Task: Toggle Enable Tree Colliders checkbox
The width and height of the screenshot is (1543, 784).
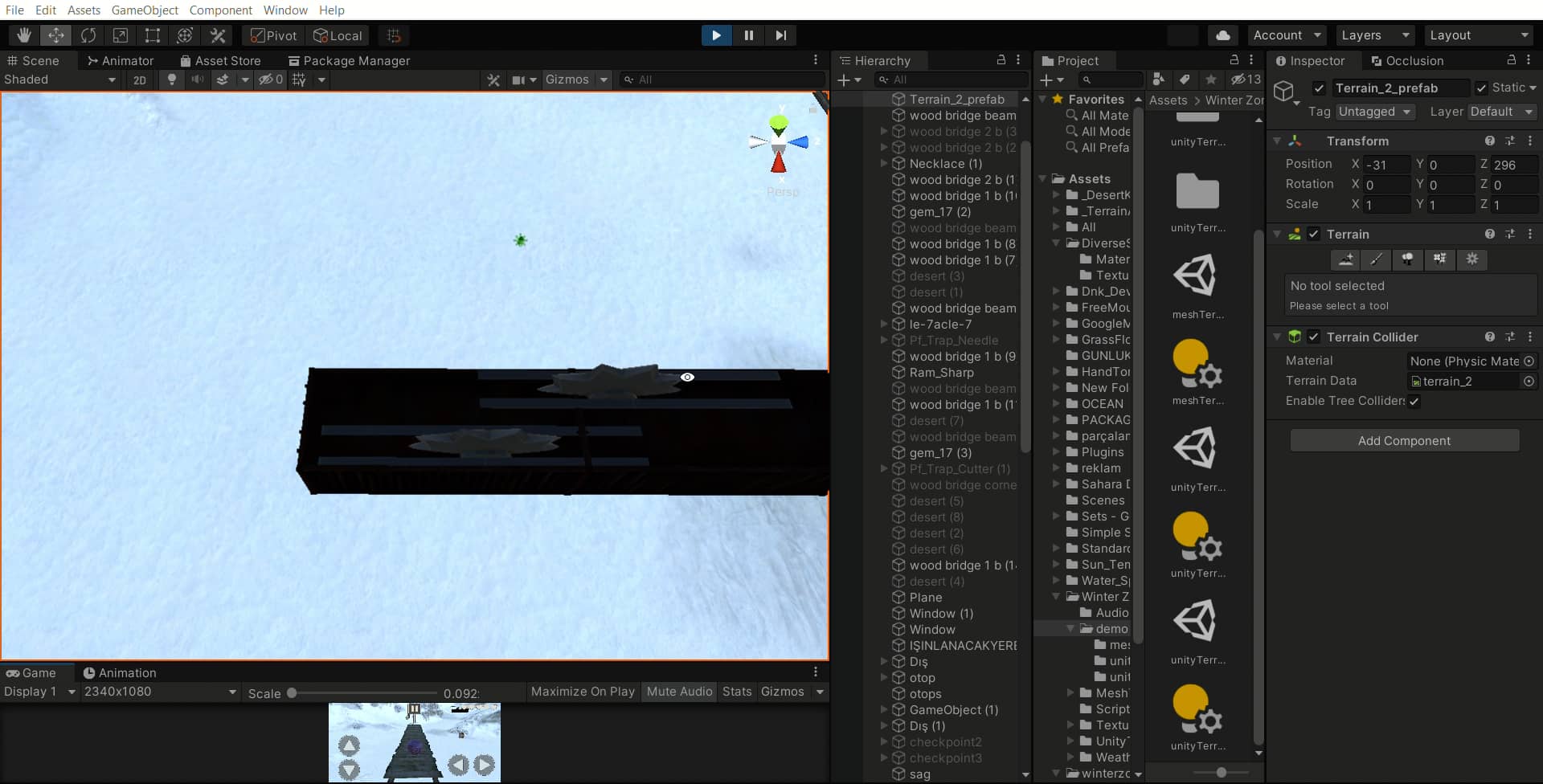Action: click(x=1414, y=402)
